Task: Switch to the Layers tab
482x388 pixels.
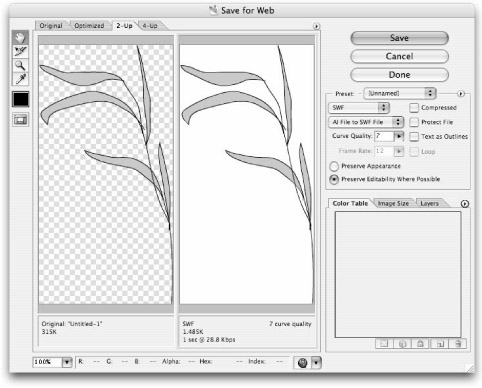Action: click(429, 203)
